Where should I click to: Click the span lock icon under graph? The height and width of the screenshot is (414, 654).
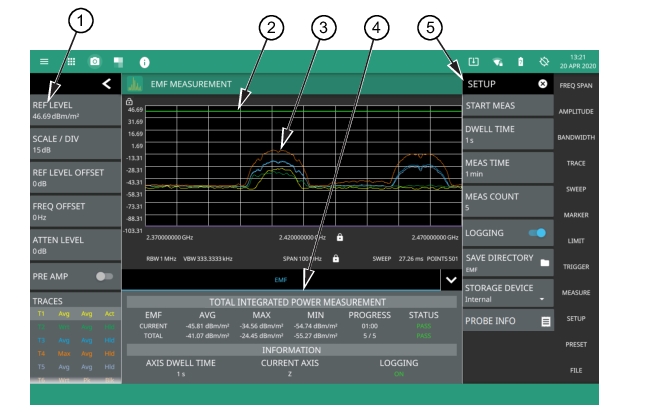[x=335, y=258]
